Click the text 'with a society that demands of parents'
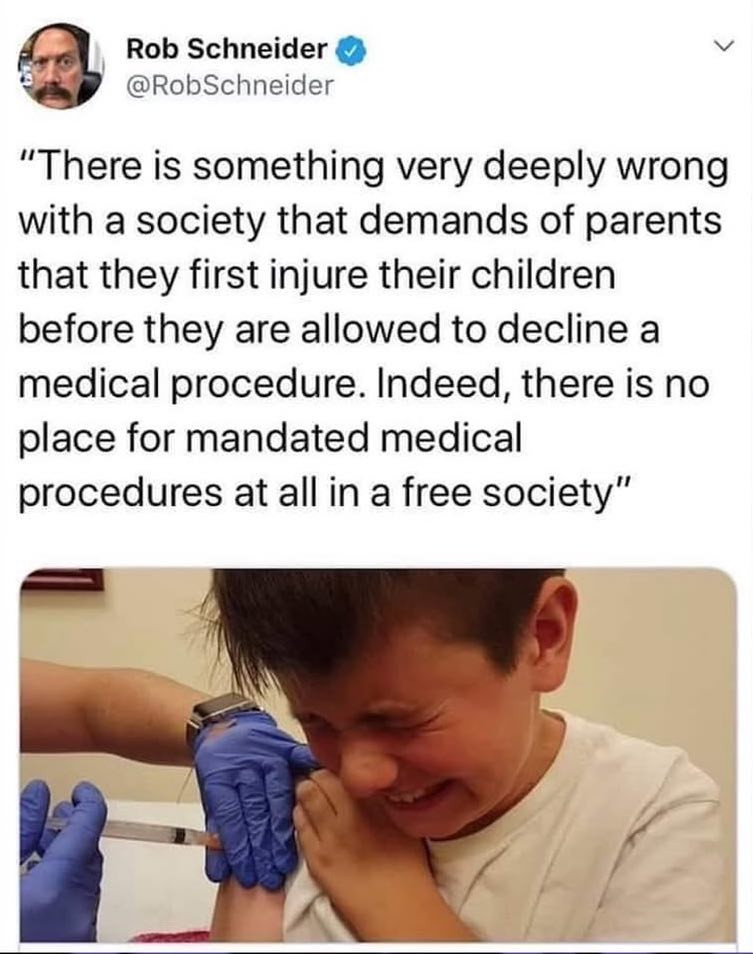The image size is (753, 954). coord(370,220)
